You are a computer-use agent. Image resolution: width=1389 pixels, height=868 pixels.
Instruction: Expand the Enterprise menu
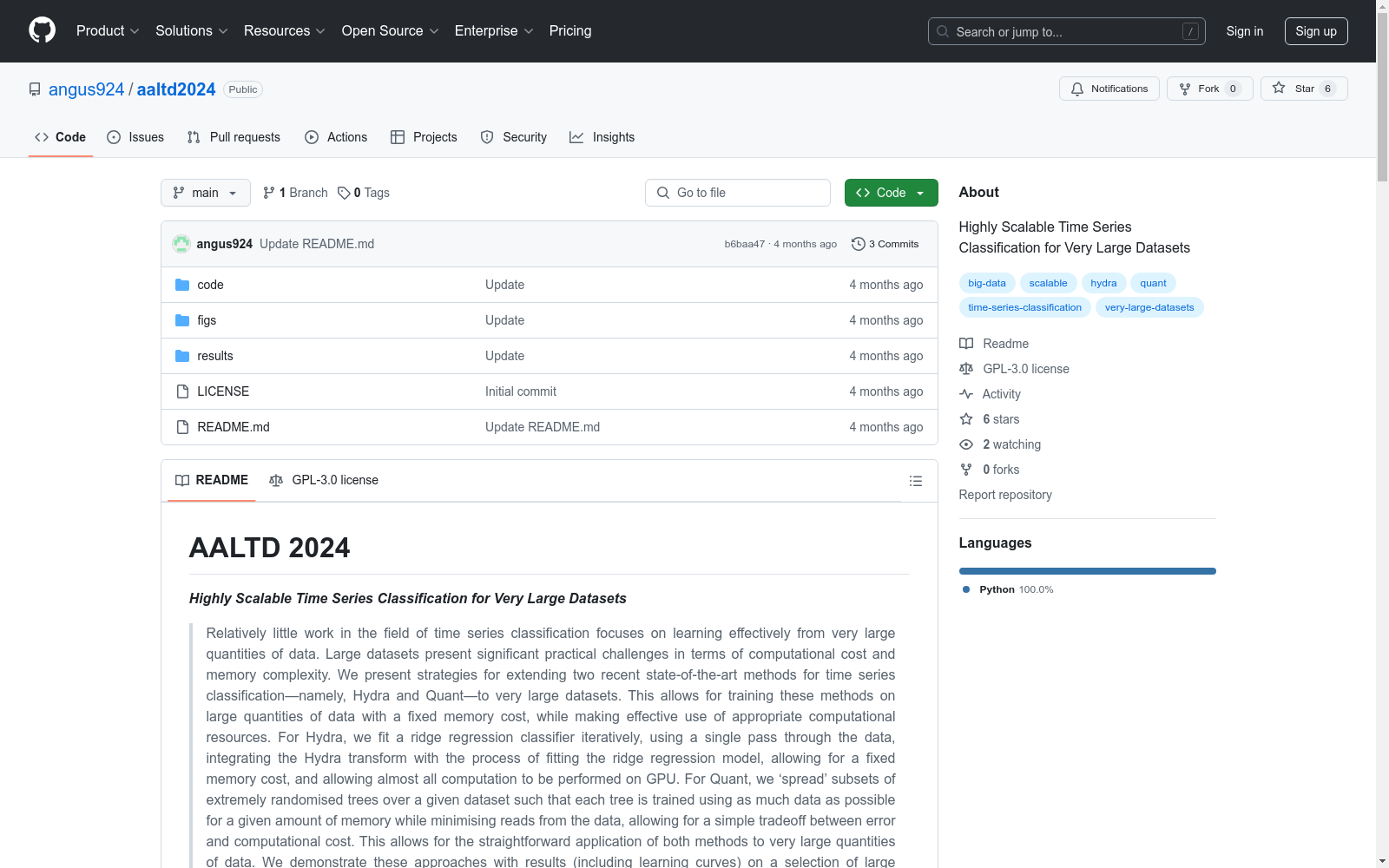pyautogui.click(x=494, y=30)
